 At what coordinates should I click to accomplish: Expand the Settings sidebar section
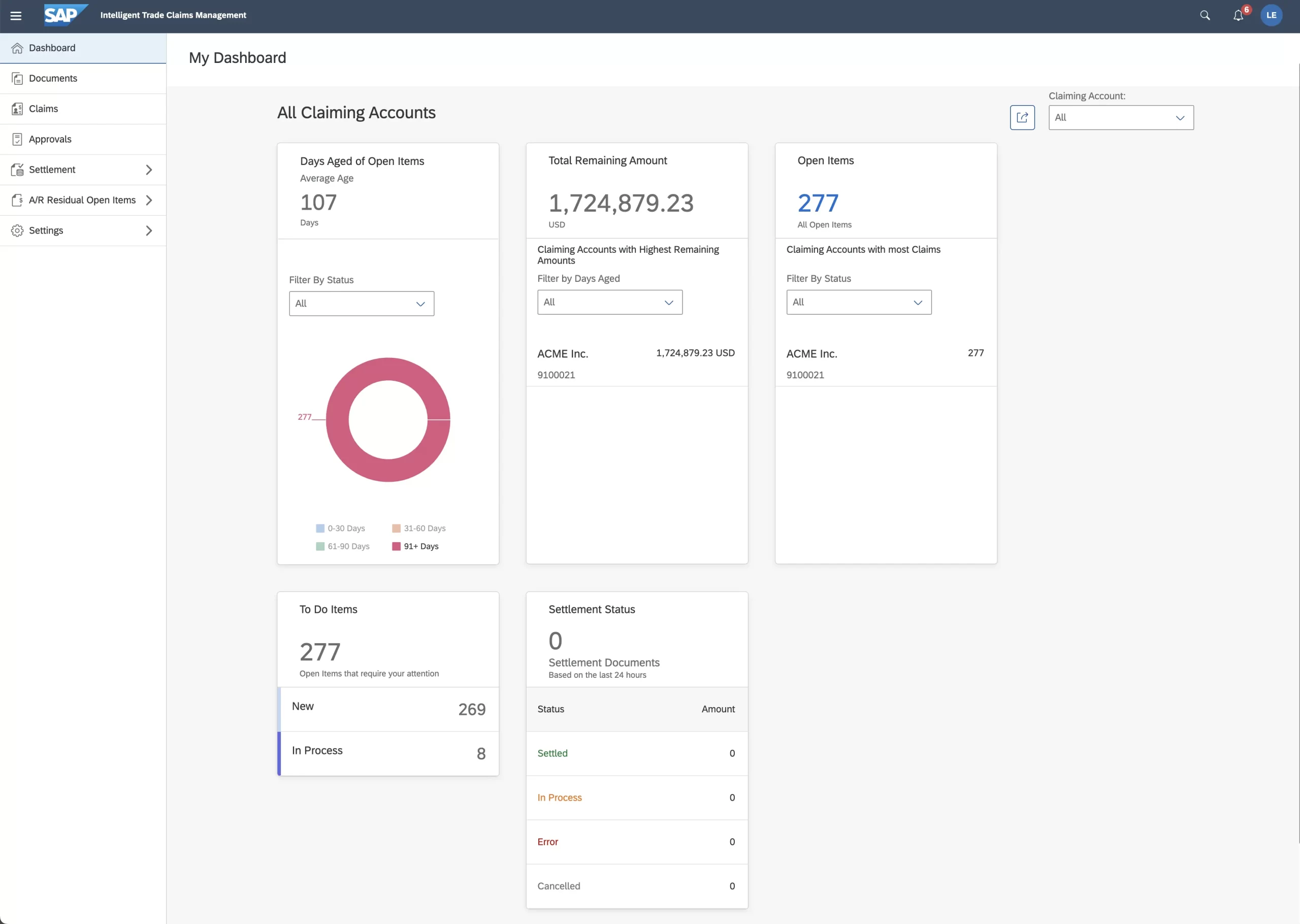coord(149,230)
